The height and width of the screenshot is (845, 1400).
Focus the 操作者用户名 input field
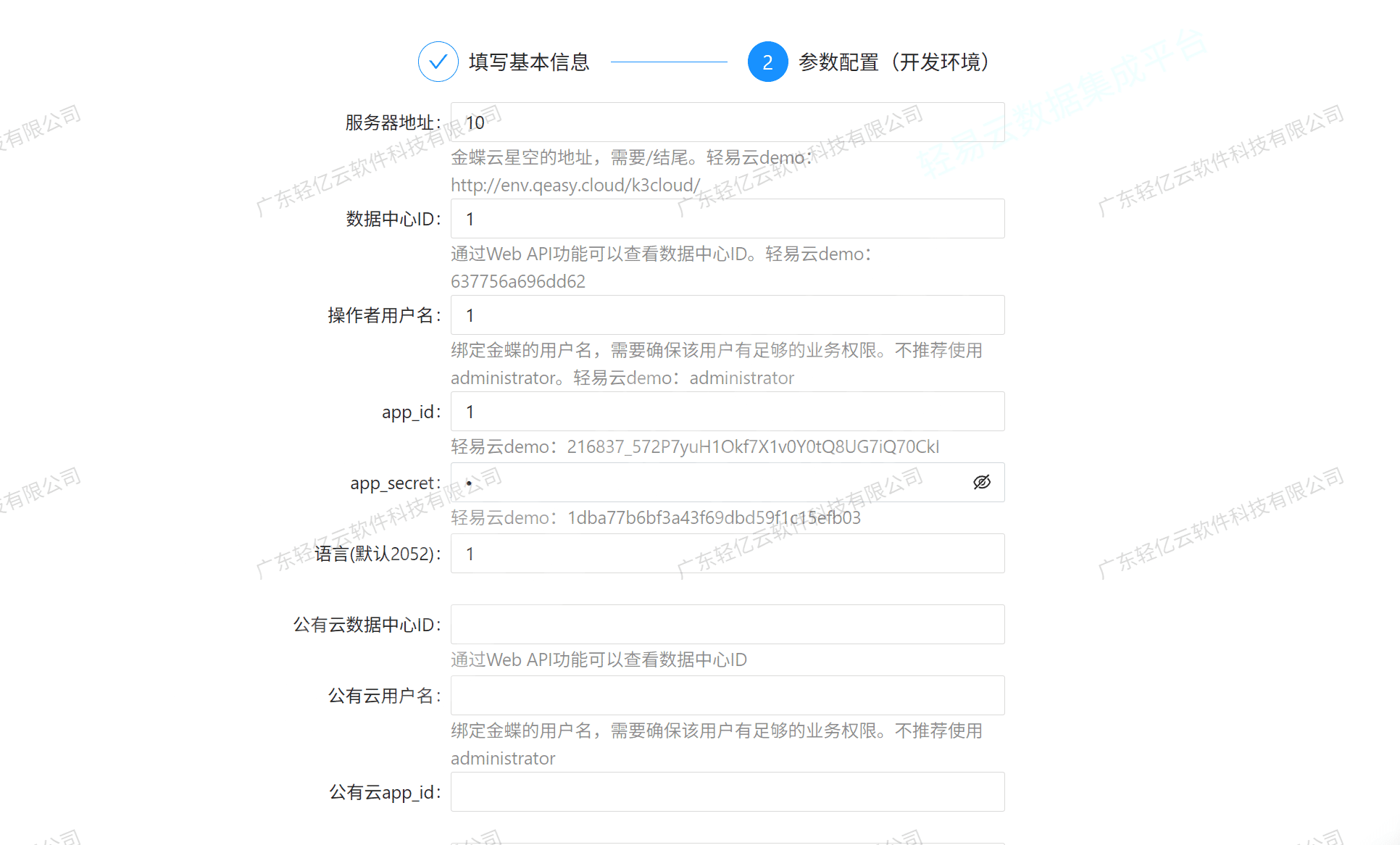point(727,315)
